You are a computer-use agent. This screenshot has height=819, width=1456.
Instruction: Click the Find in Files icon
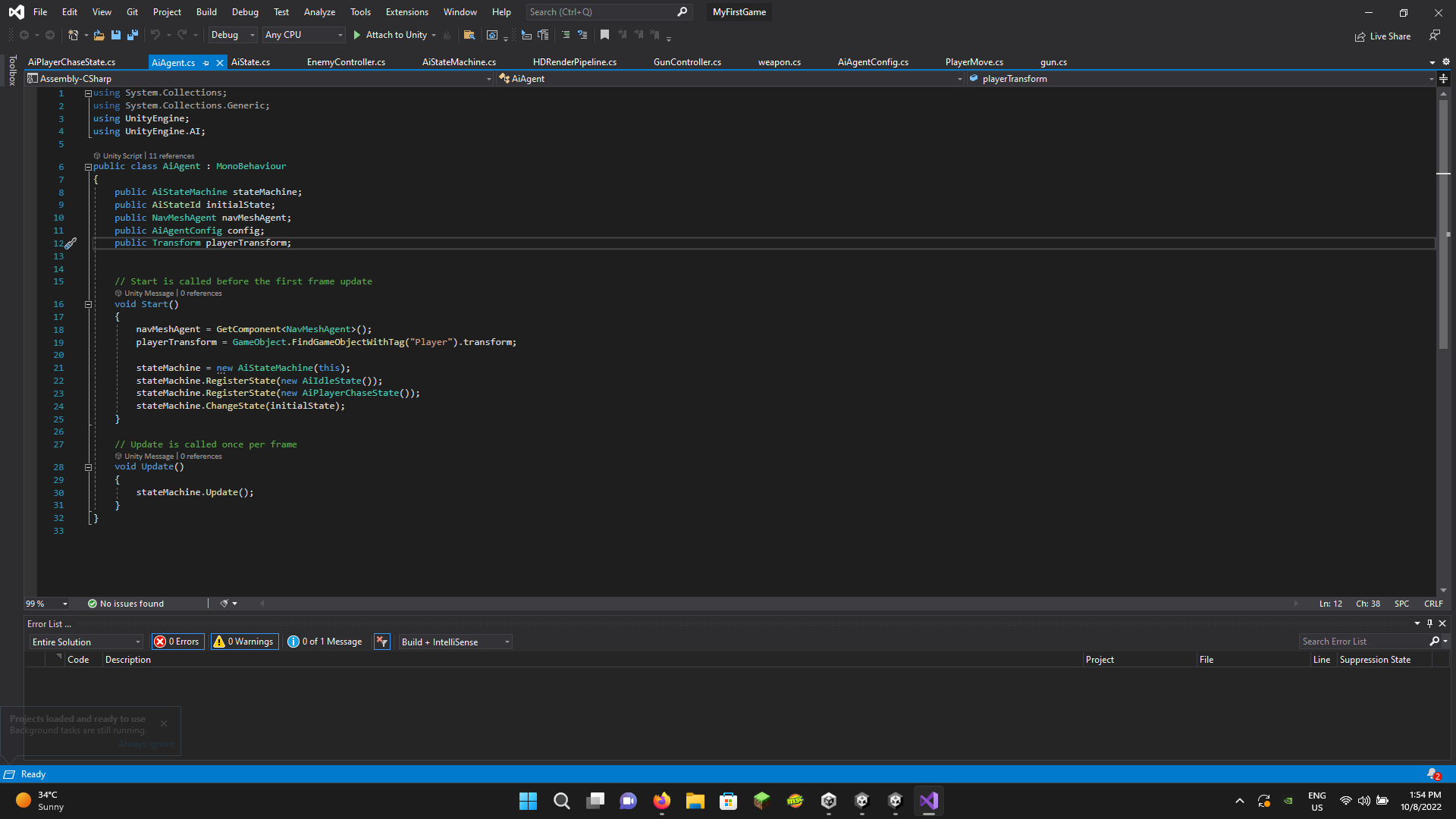pos(469,35)
